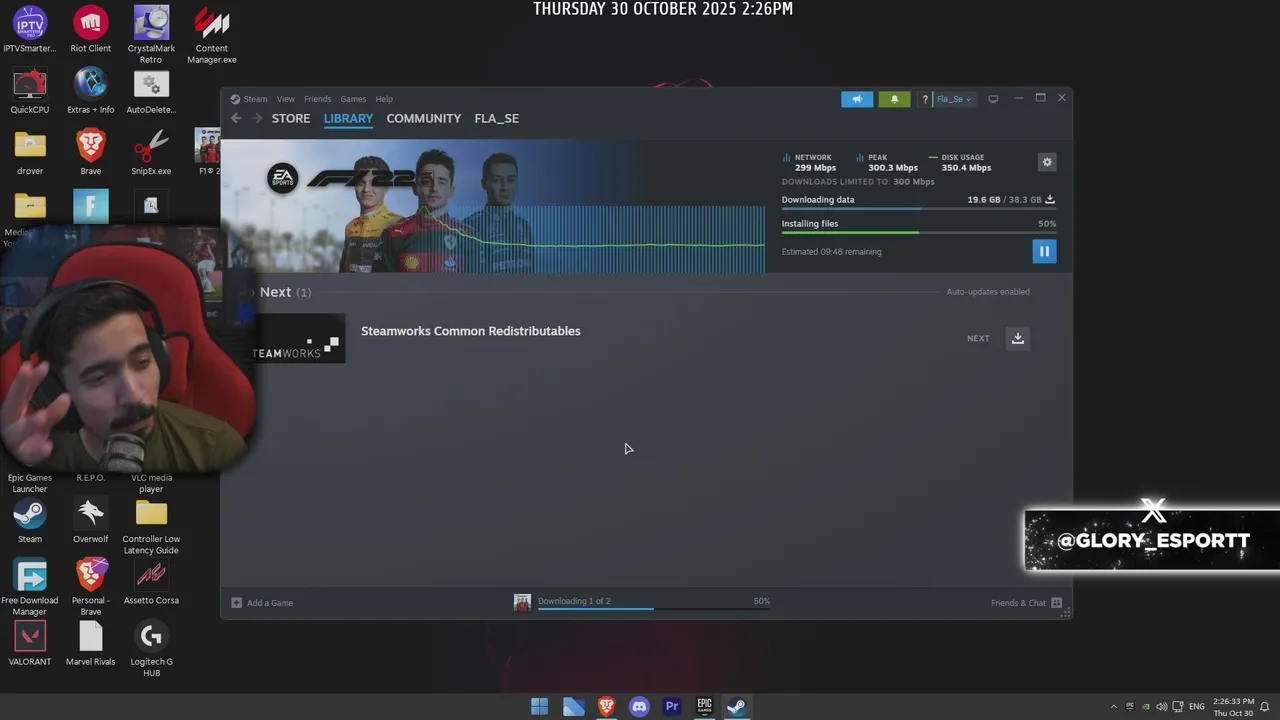
Task: Select Controller Low Latency Guide folder
Action: 151,526
